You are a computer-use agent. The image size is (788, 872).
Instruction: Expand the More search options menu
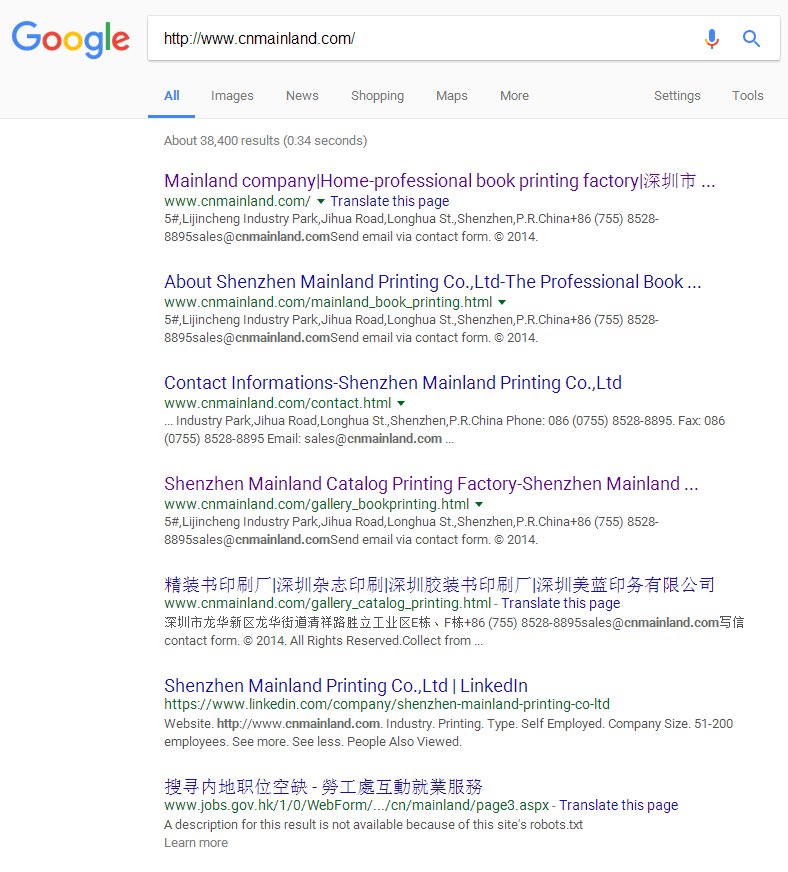[x=514, y=96]
